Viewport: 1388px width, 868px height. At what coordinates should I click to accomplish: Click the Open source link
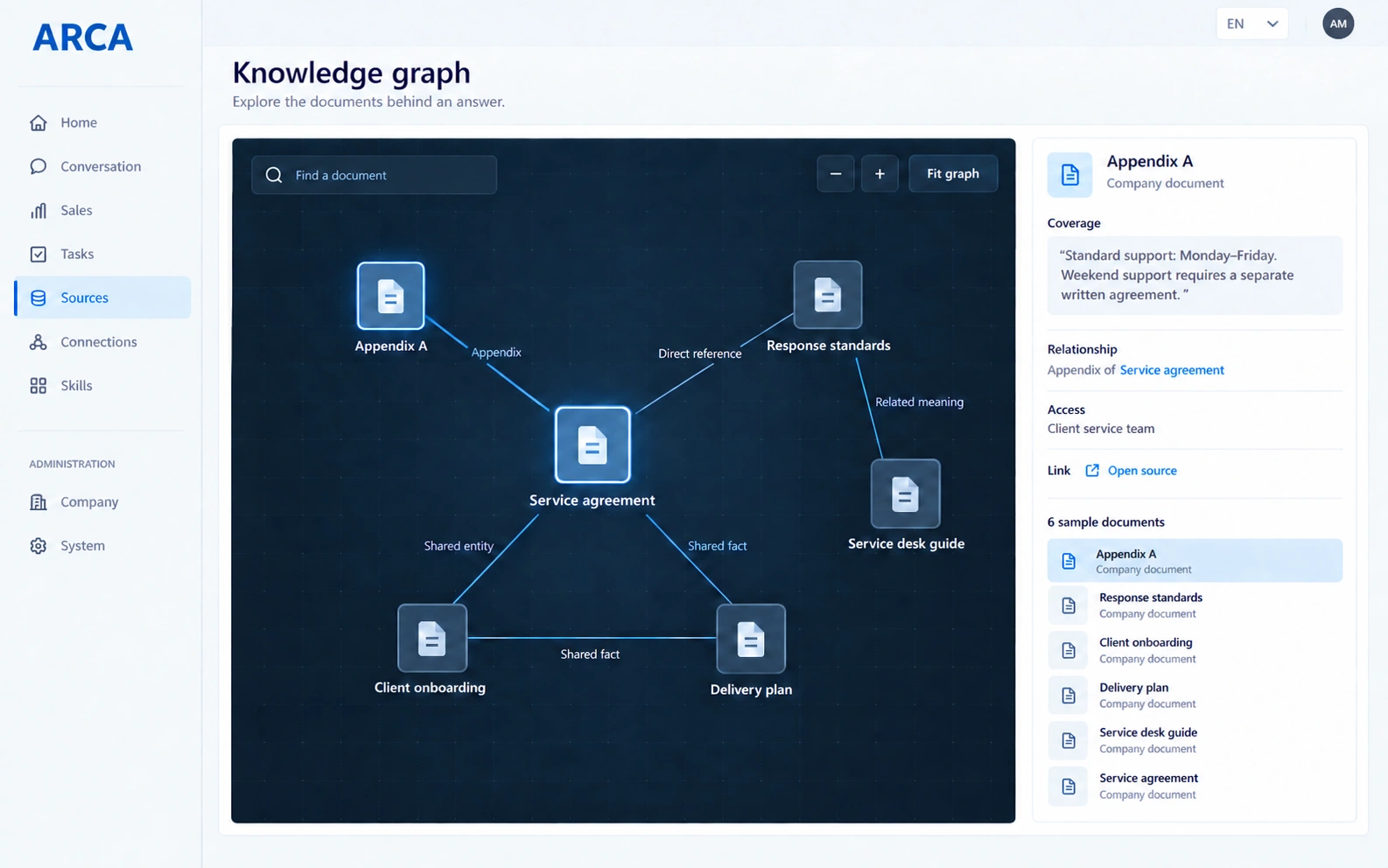1142,471
